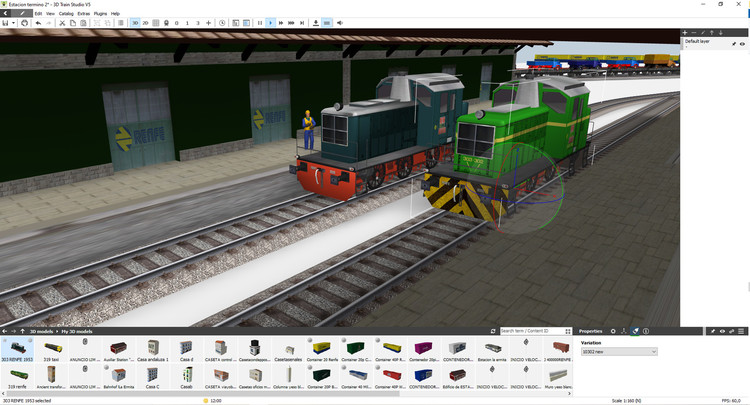Click the Undo arrow icon
This screenshot has height=405, width=750.
[38, 22]
